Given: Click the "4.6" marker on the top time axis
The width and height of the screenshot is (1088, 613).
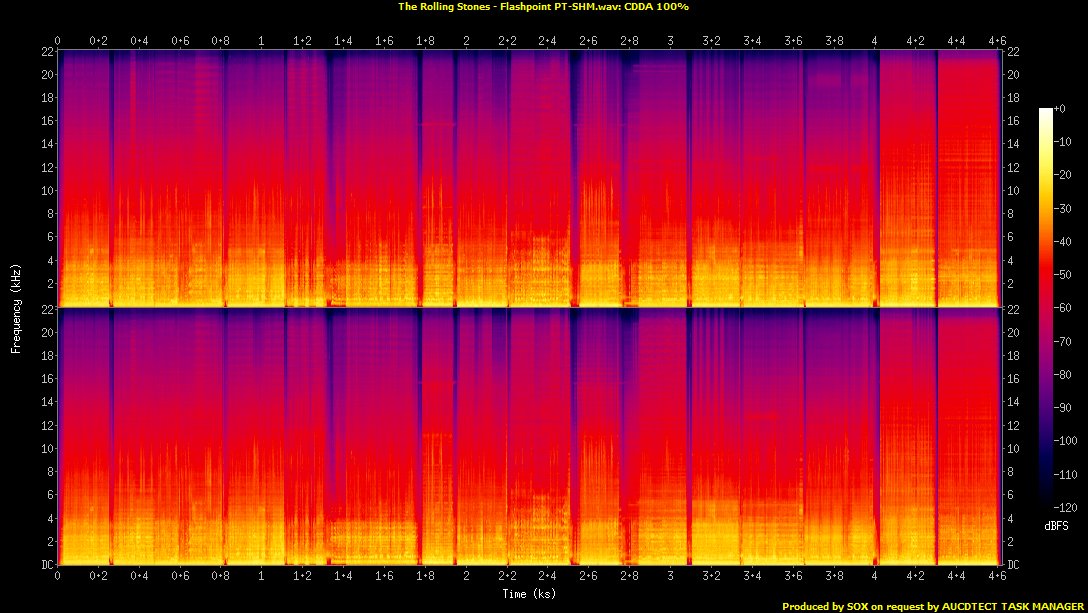Looking at the screenshot, I should coord(996,41).
